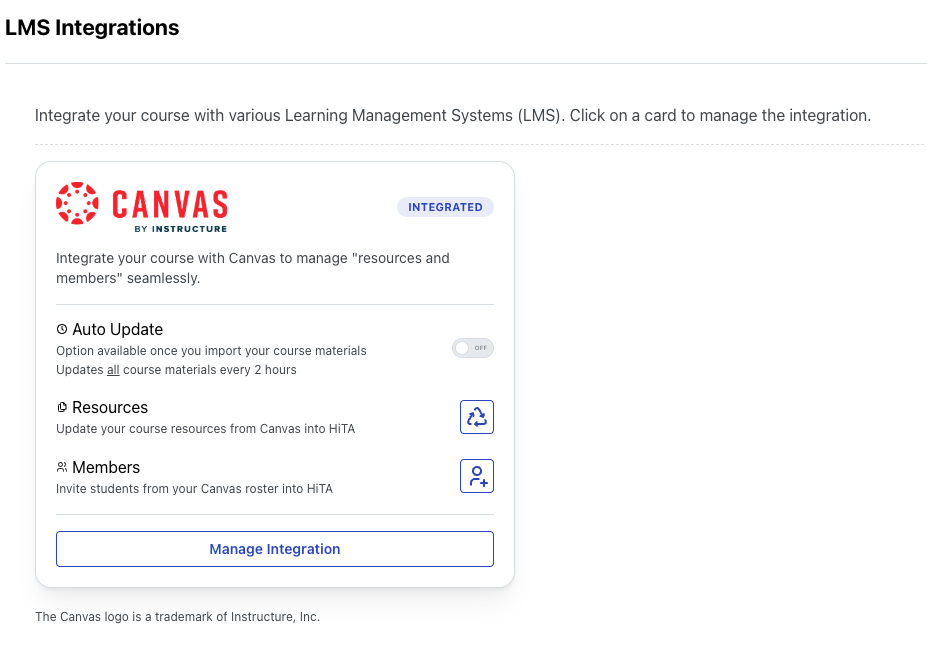
Task: Click "Option available once you import" text
Action: click(211, 351)
